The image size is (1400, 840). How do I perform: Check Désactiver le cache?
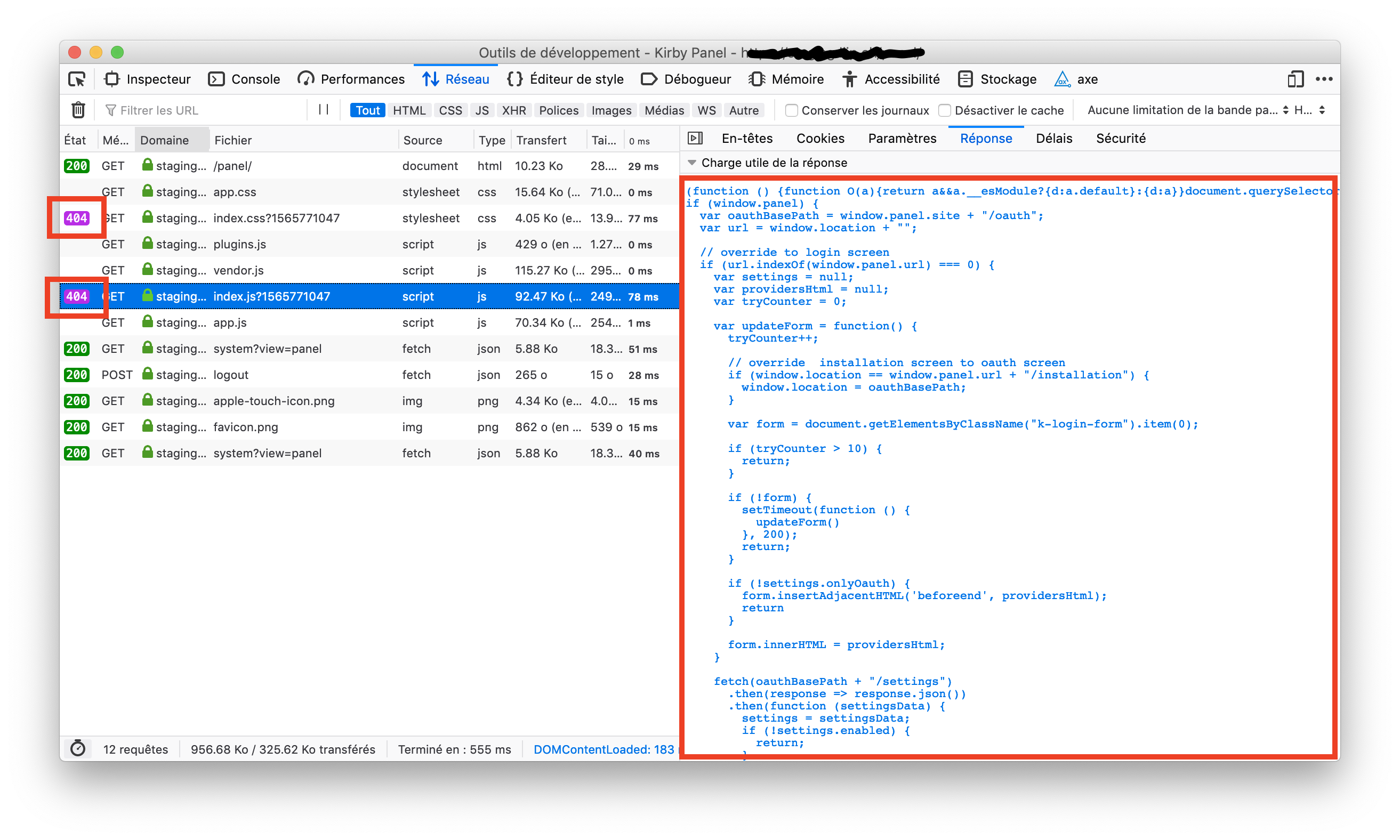[x=944, y=110]
